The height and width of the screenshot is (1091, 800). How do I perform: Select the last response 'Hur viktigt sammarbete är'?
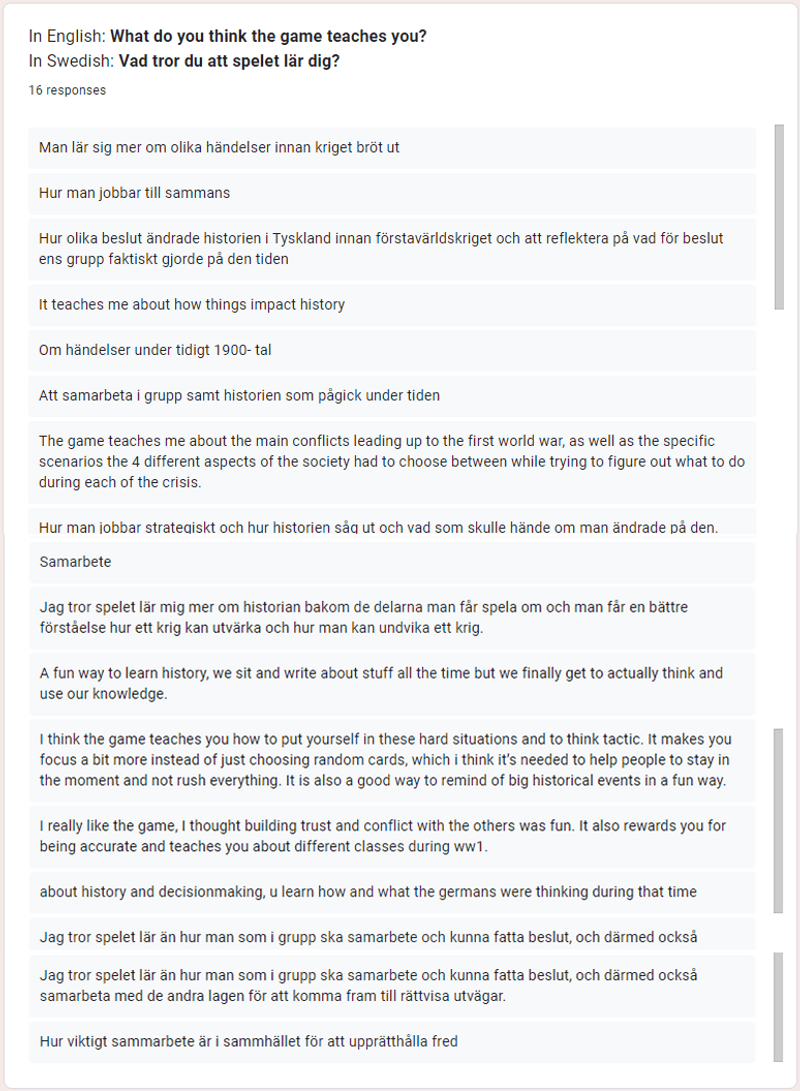coord(392,1042)
